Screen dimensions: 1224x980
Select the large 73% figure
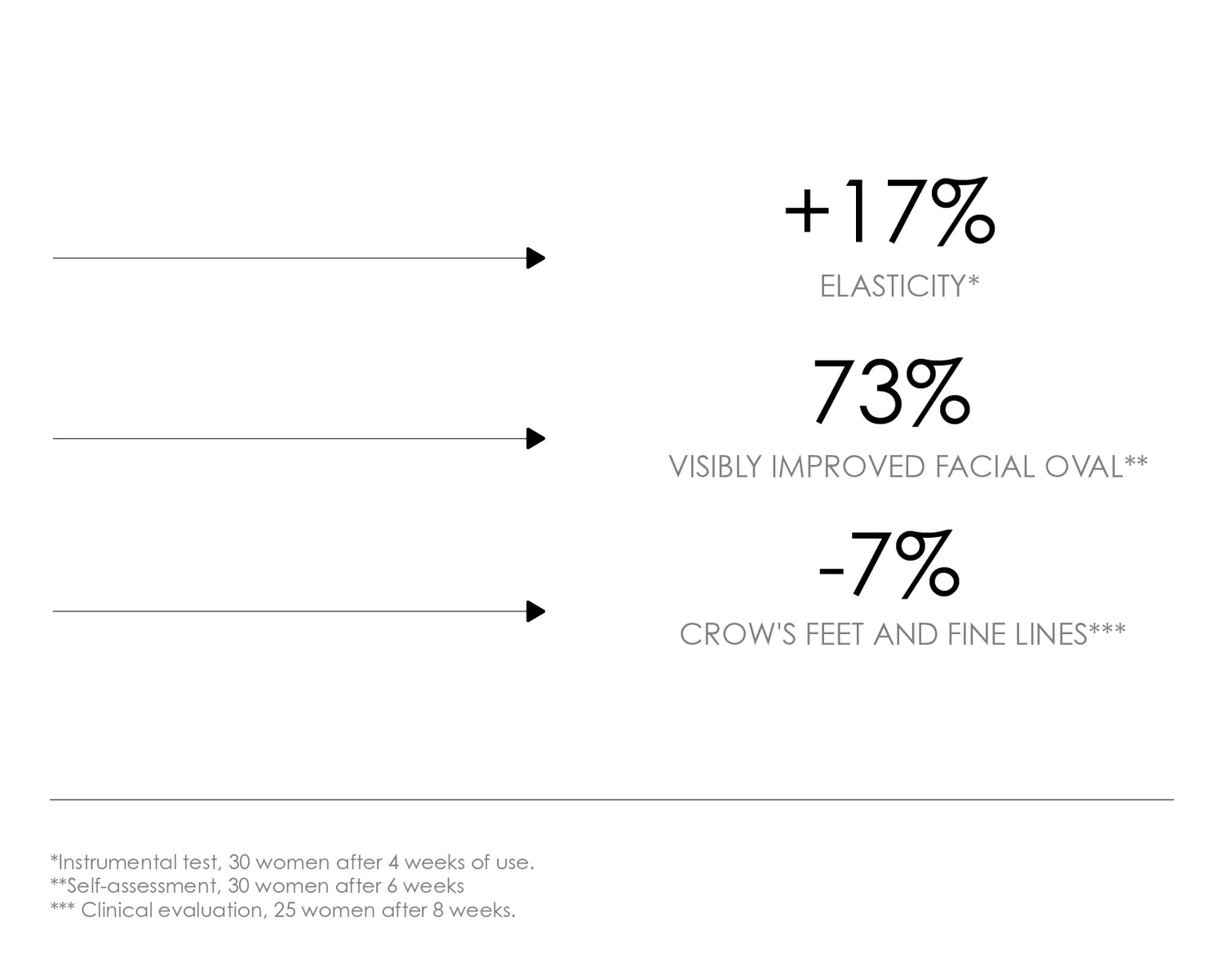[891, 392]
